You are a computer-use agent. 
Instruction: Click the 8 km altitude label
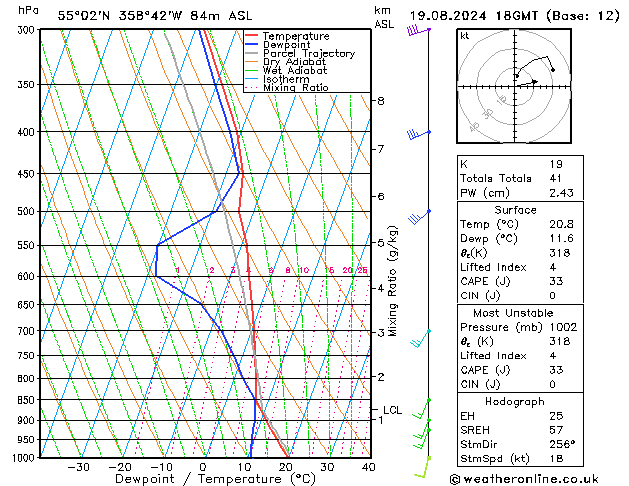click(x=381, y=101)
